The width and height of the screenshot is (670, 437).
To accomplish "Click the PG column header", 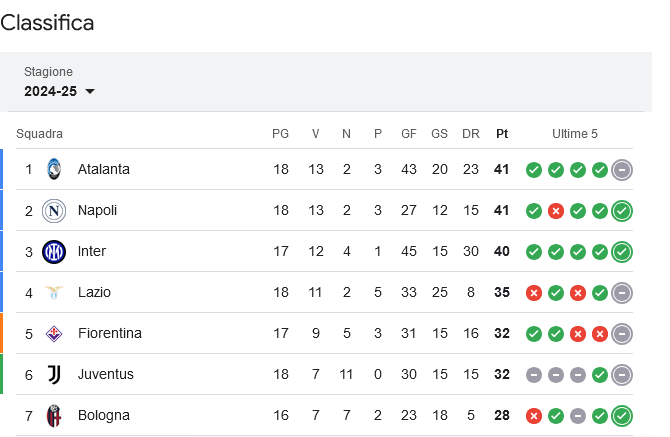I will point(280,134).
